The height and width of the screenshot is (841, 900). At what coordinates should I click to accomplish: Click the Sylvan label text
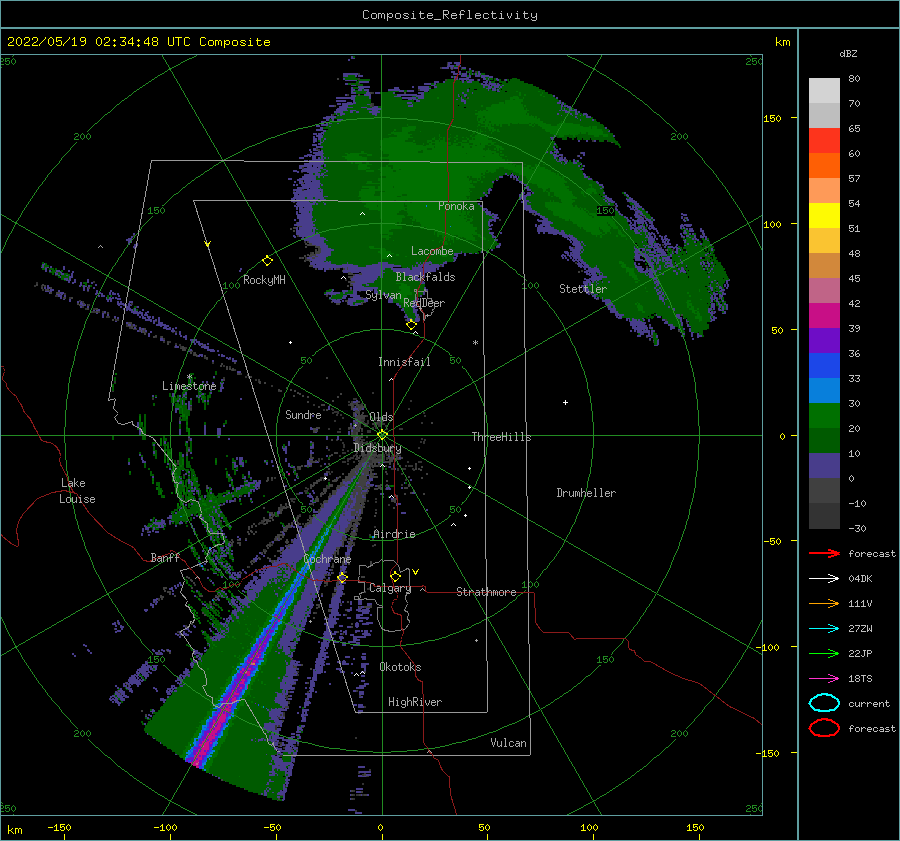[383, 295]
